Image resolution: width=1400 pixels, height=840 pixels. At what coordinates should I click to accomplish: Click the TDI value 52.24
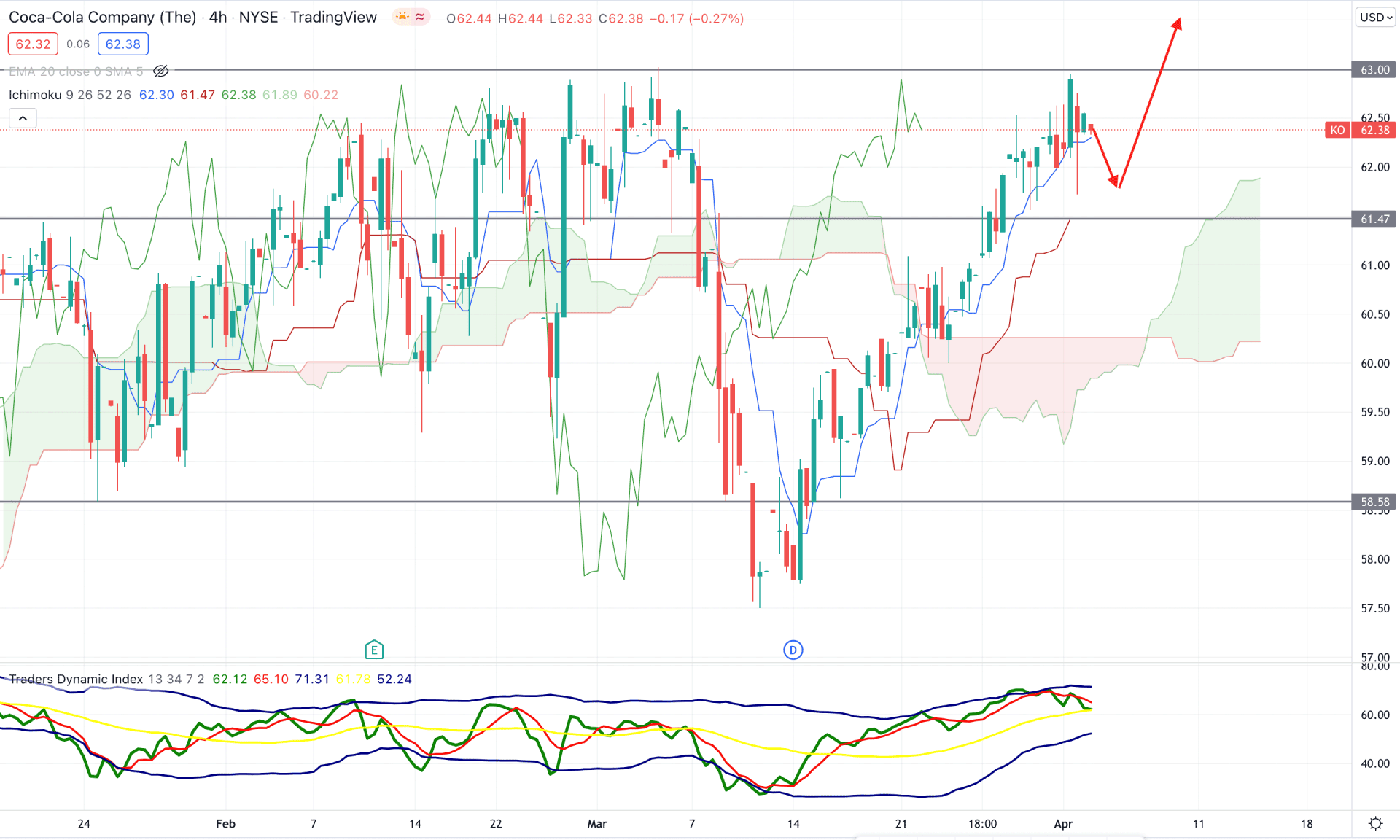tap(394, 679)
